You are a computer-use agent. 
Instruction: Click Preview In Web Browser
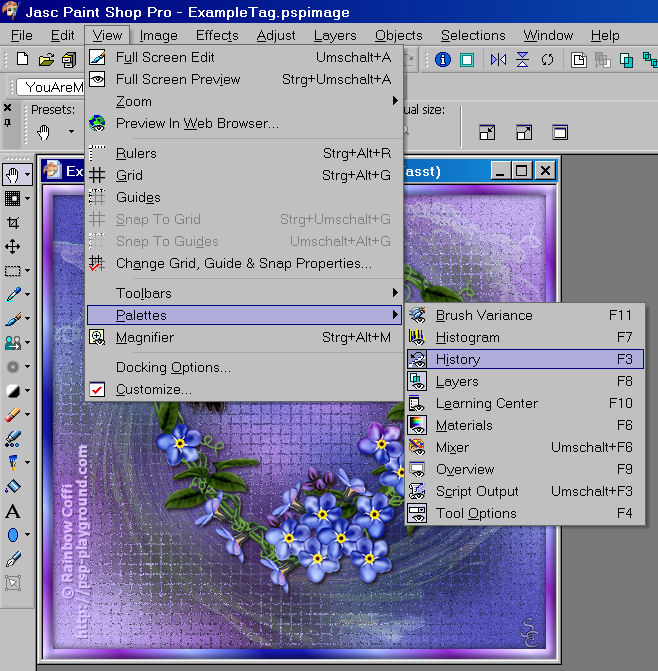click(244, 123)
